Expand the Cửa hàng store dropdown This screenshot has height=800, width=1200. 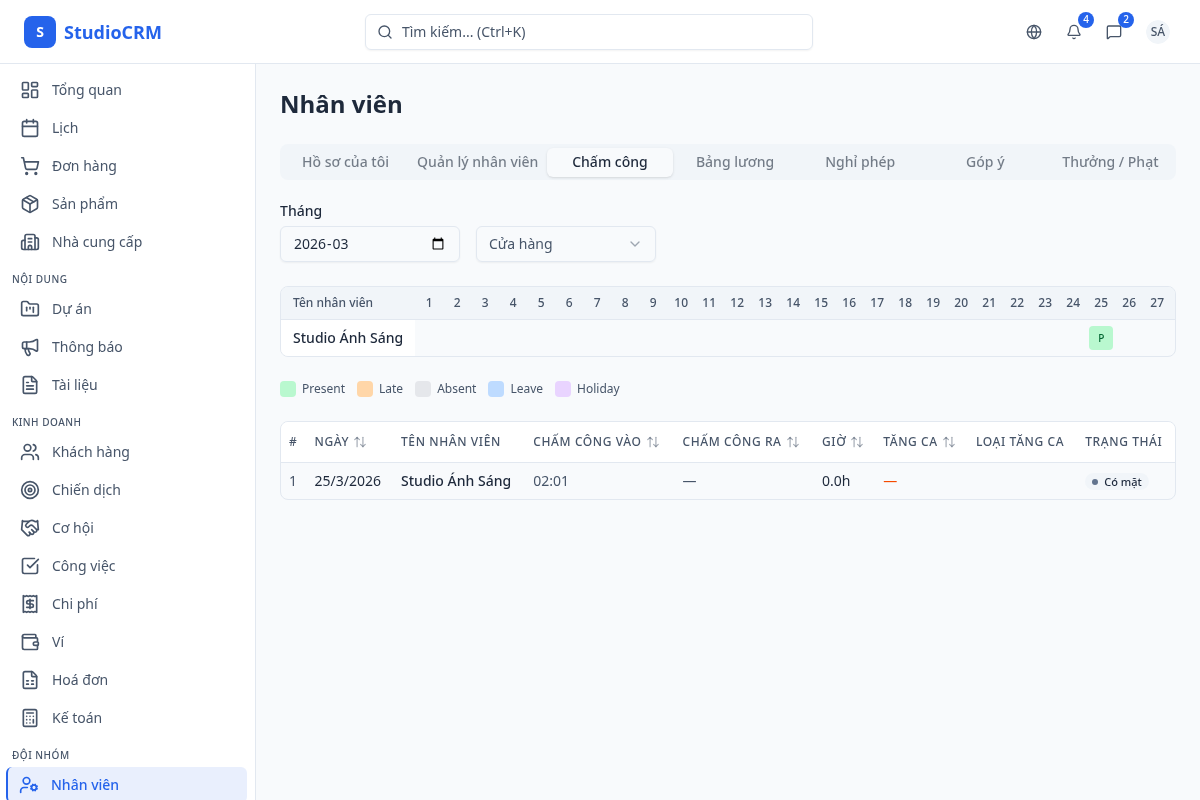(565, 244)
